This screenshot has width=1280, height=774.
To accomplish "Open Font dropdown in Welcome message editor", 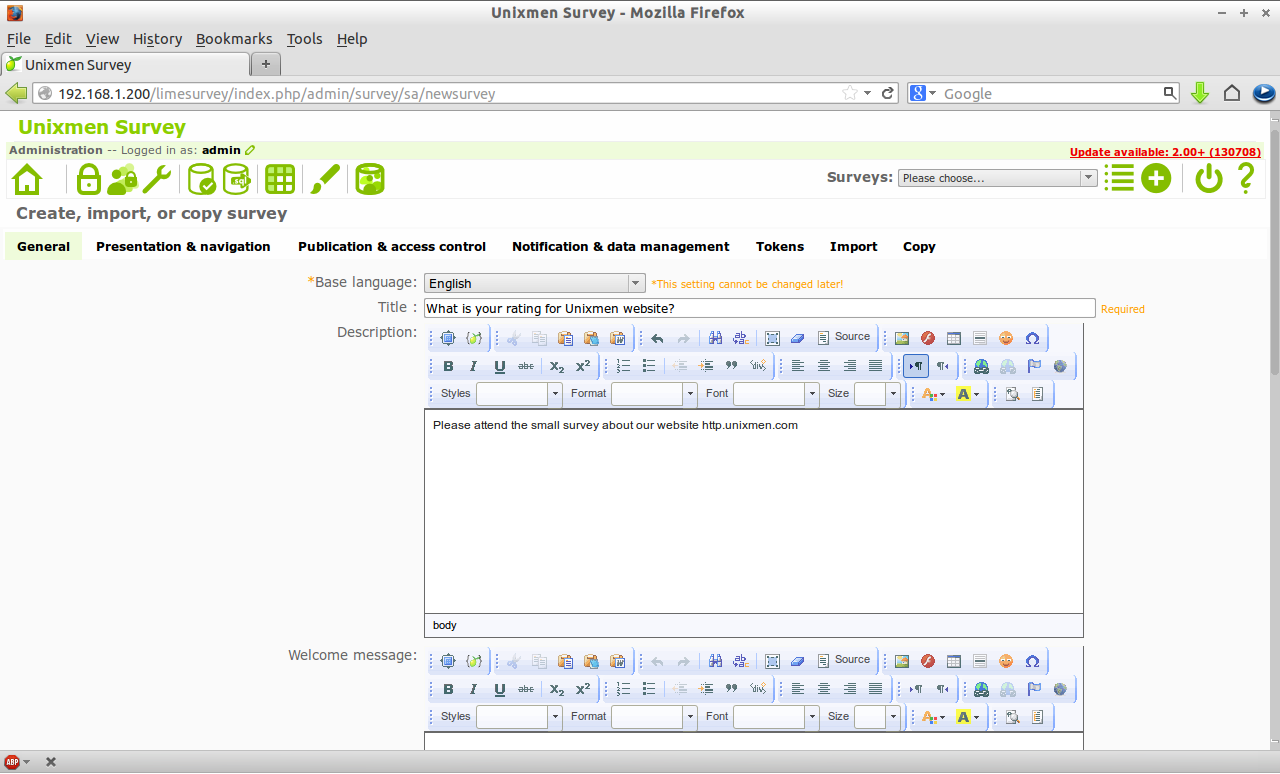I will click(x=776, y=717).
